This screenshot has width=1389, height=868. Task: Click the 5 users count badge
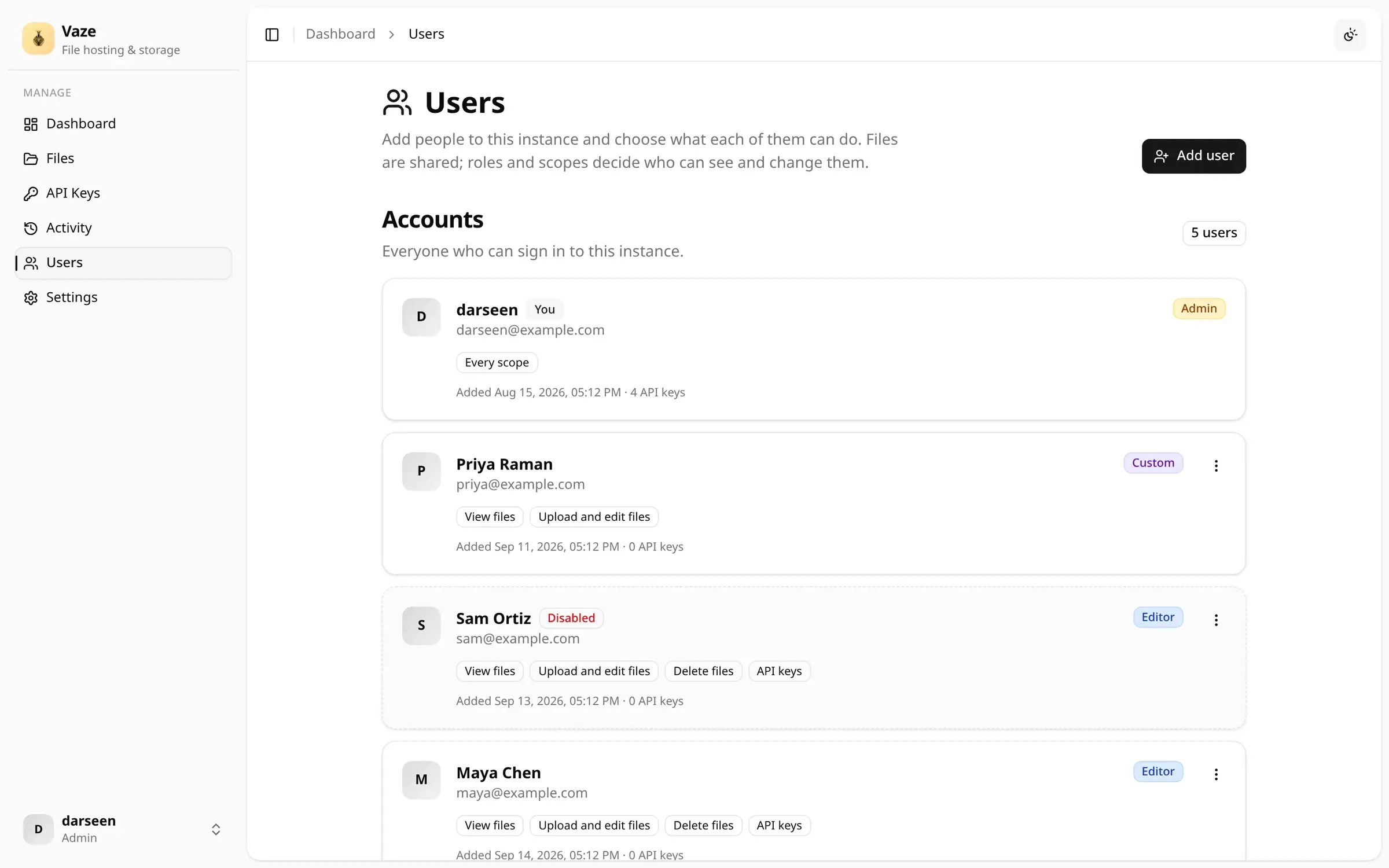[1214, 233]
